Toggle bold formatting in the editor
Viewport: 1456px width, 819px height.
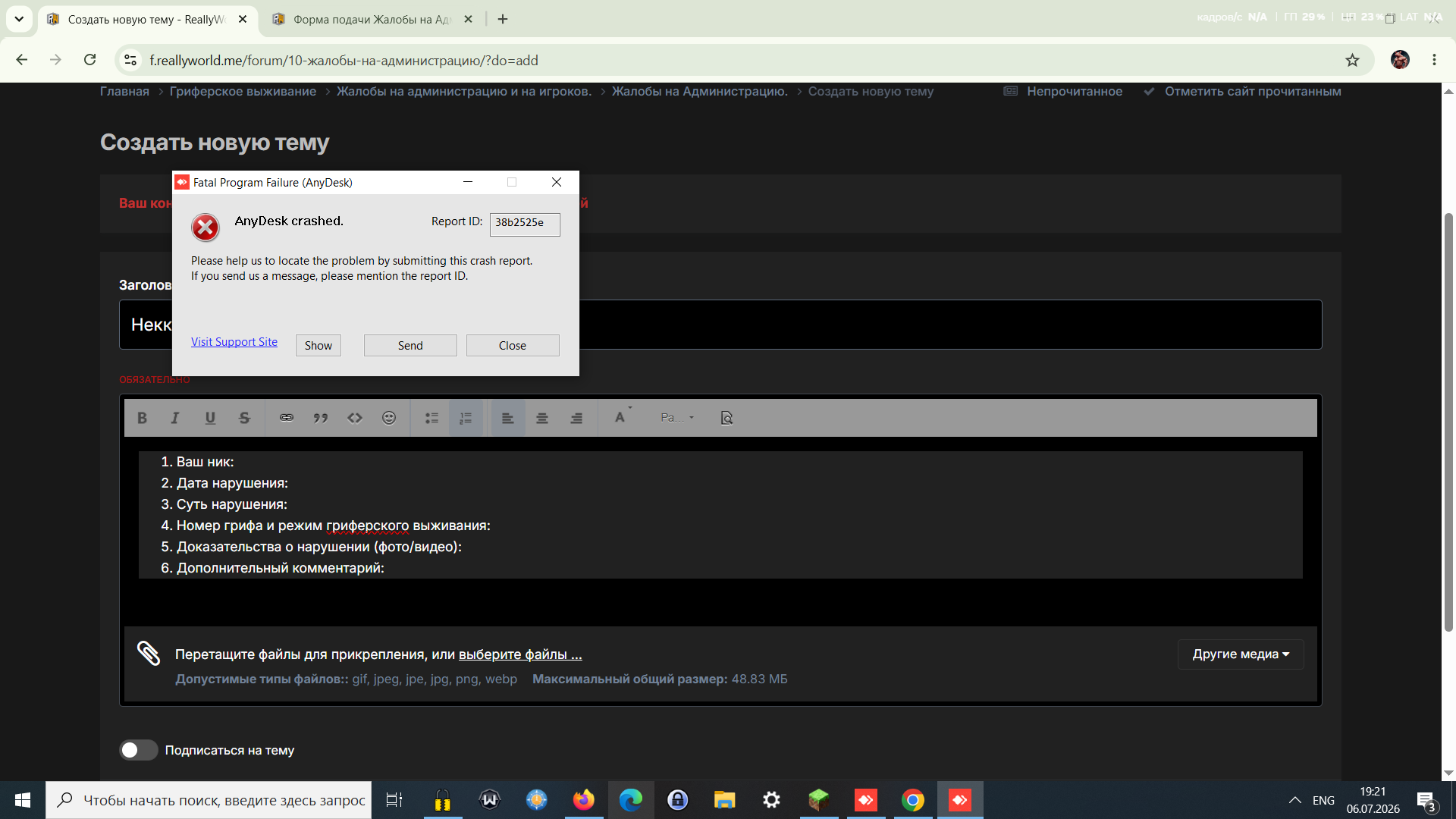tap(142, 418)
